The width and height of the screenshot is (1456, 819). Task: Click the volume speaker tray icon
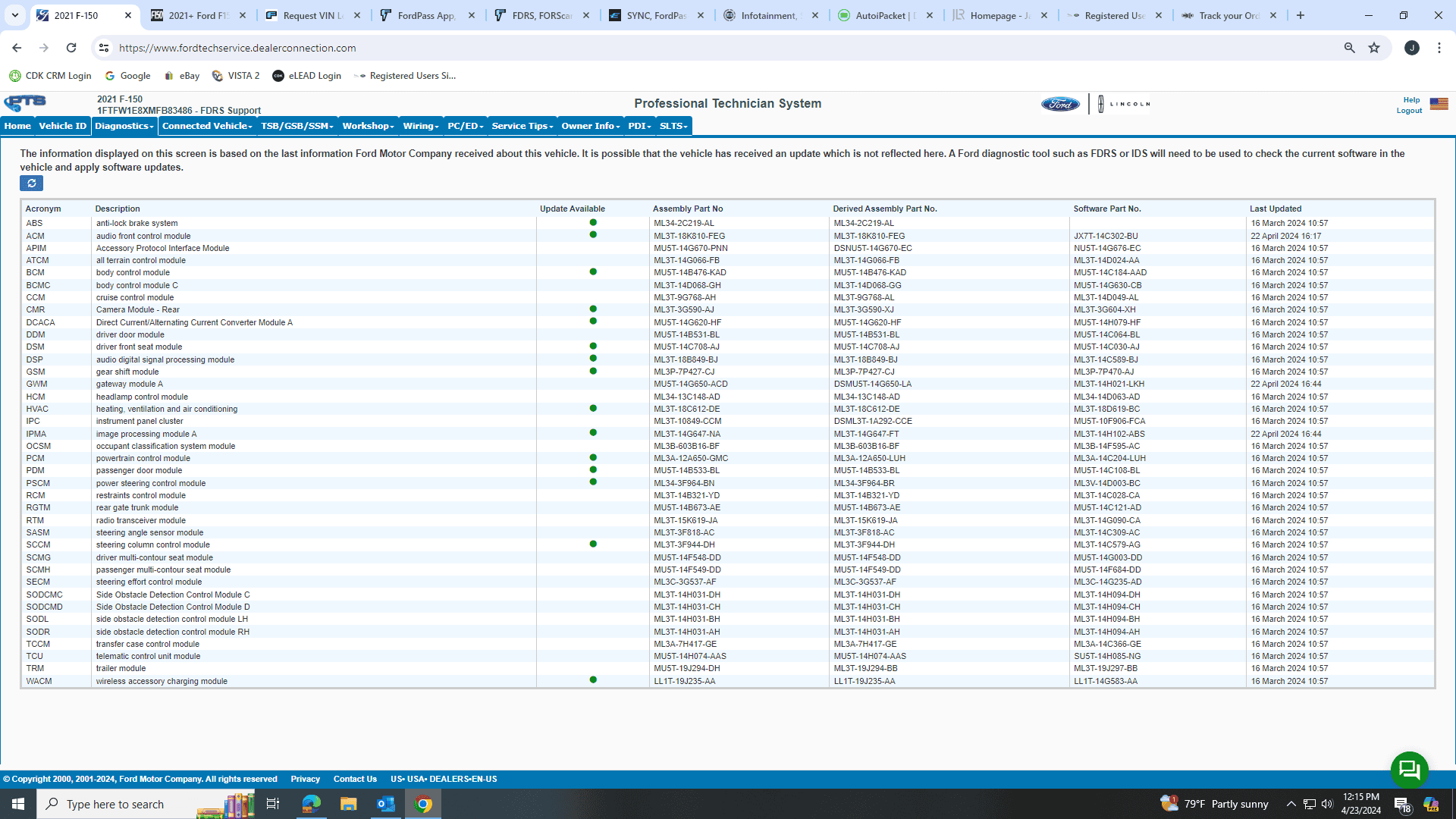coord(1326,804)
